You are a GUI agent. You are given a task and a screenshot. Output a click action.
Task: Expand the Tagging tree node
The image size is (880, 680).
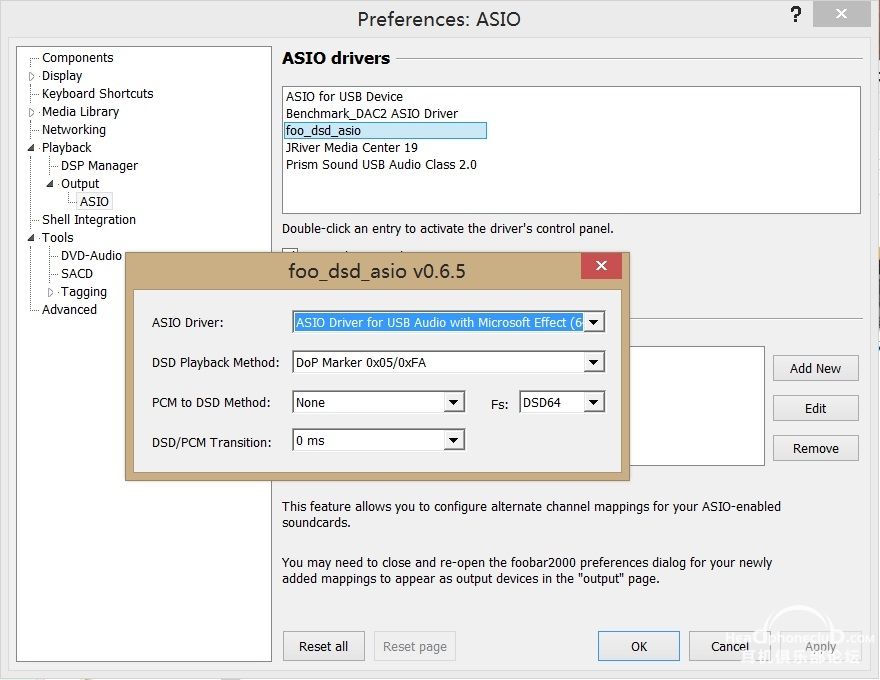tap(51, 292)
